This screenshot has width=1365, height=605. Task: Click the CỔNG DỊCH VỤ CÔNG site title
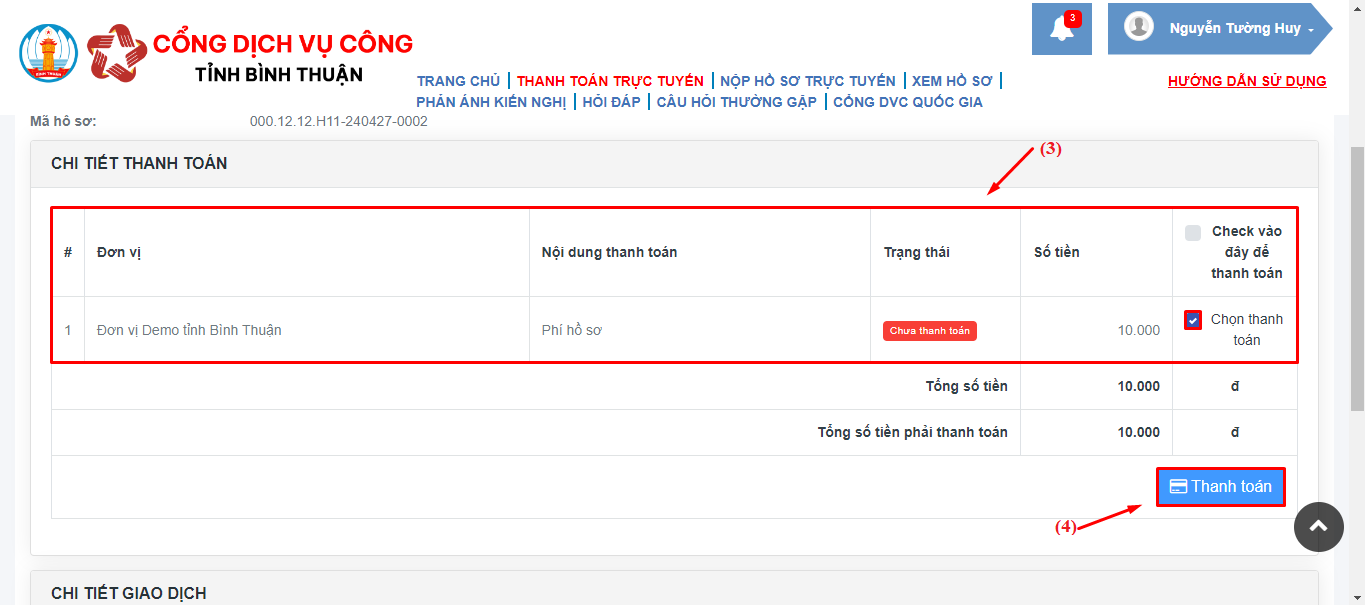283,44
